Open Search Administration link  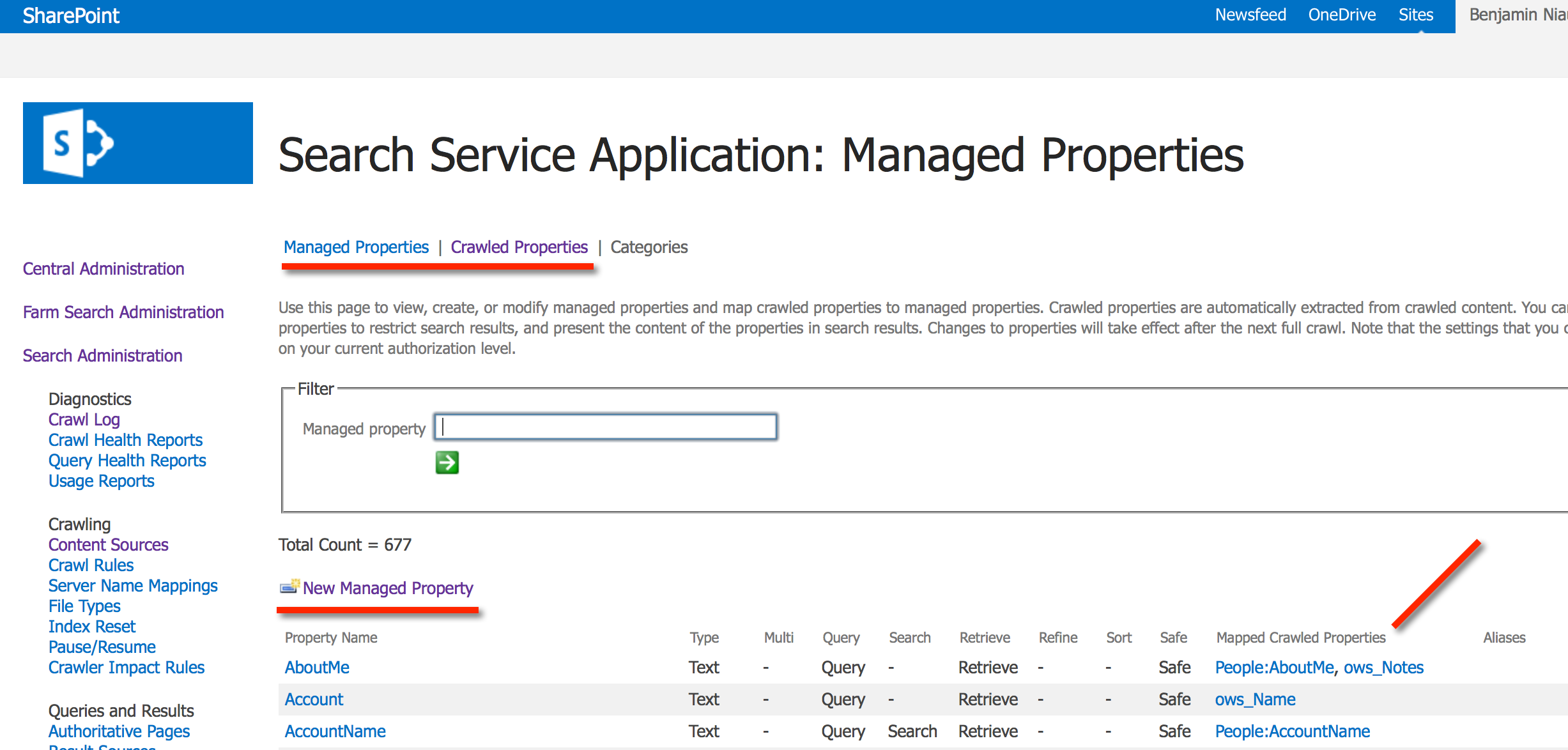(x=103, y=355)
